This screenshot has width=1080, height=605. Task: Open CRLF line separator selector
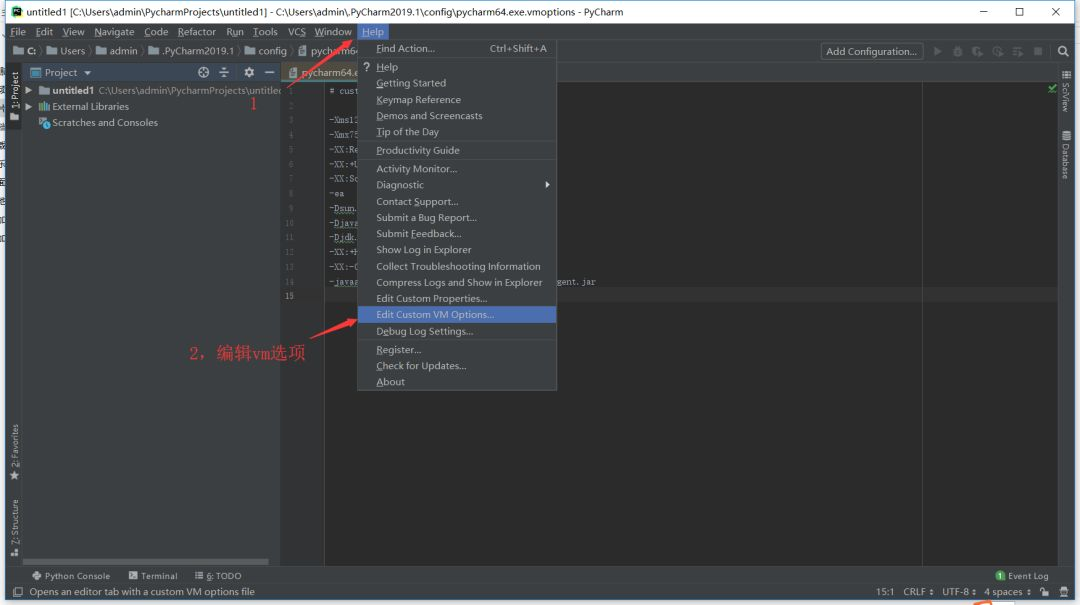[918, 592]
